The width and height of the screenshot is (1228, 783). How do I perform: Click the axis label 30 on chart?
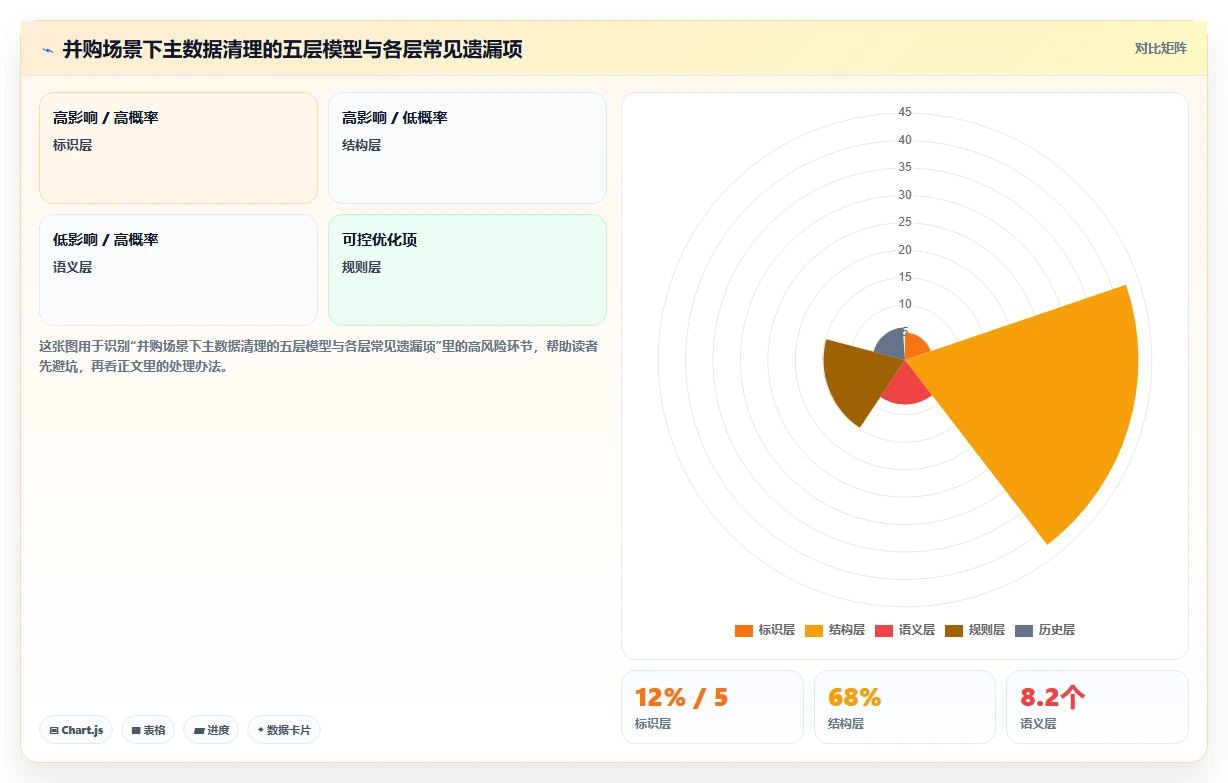click(905, 195)
